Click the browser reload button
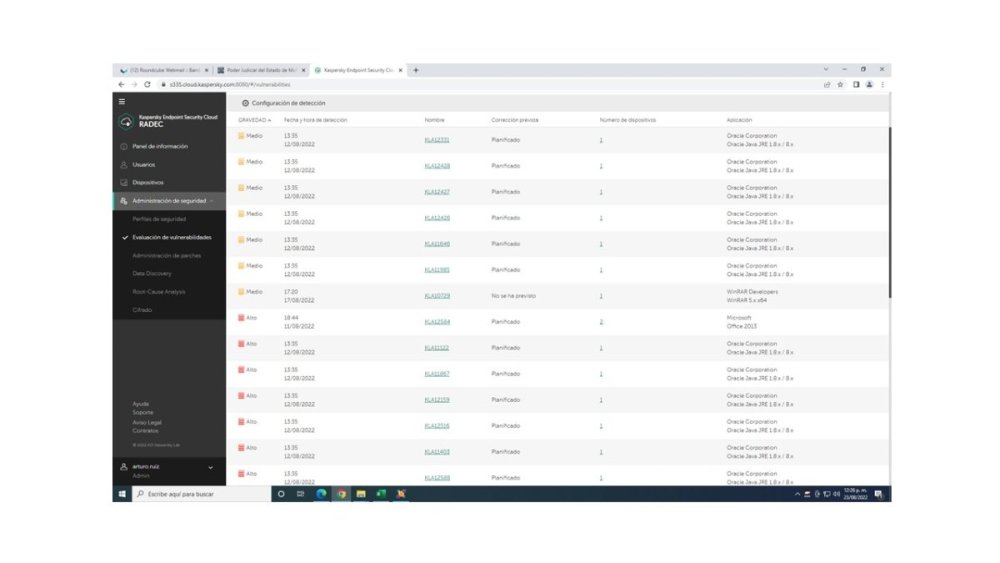This screenshot has width=1000, height=563. (147, 84)
